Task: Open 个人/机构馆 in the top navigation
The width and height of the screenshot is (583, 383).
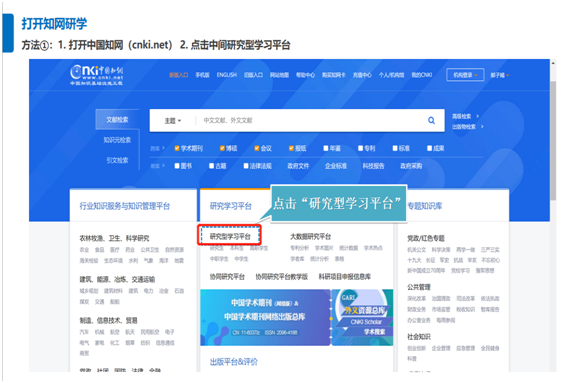Action: click(392, 75)
